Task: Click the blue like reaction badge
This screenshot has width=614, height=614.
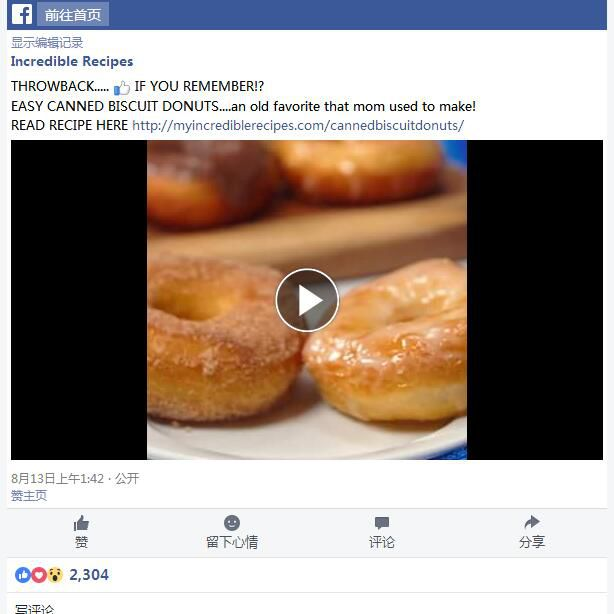Action: point(23,575)
